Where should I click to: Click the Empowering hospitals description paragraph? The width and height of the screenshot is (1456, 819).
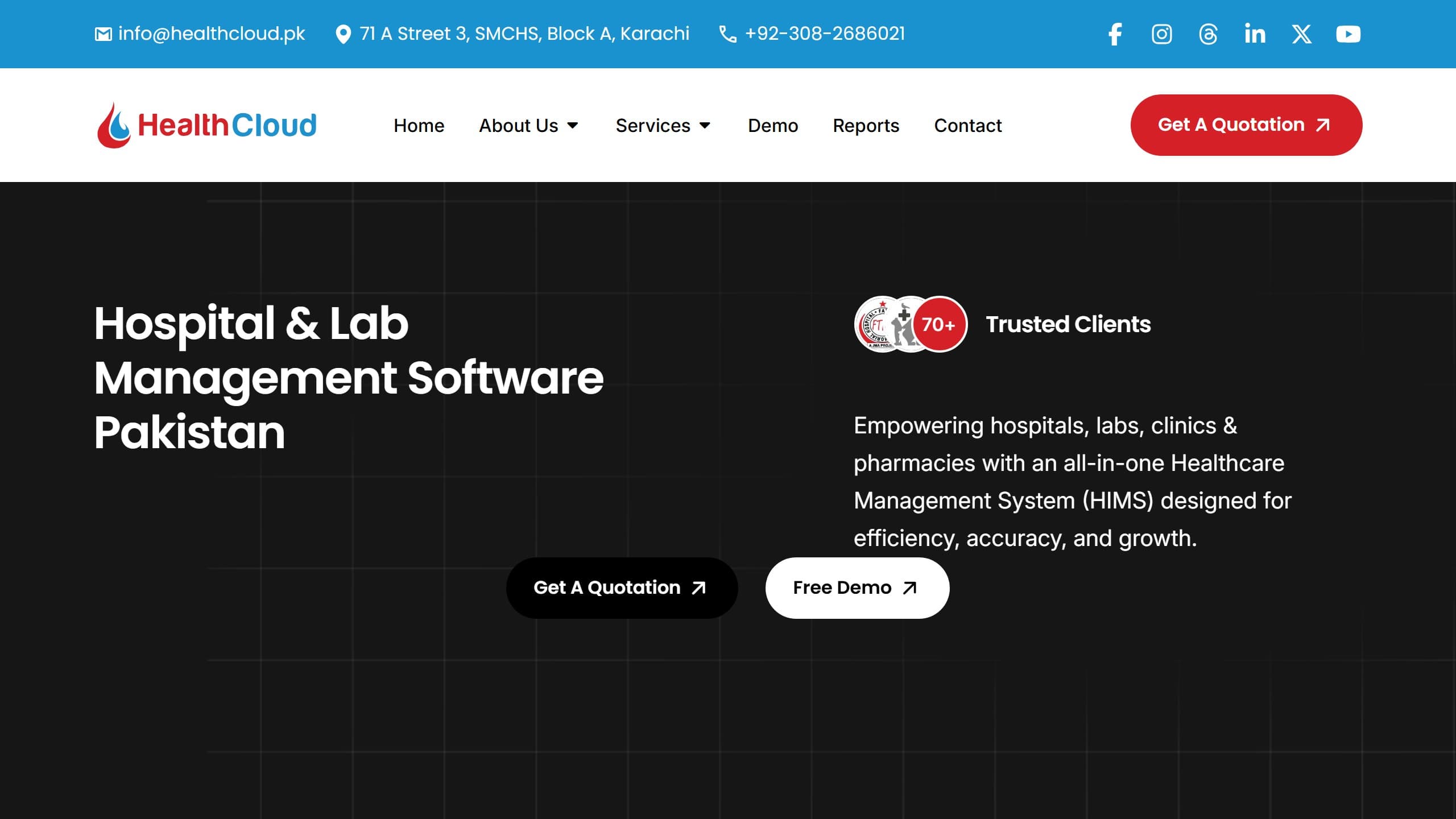[1073, 482]
